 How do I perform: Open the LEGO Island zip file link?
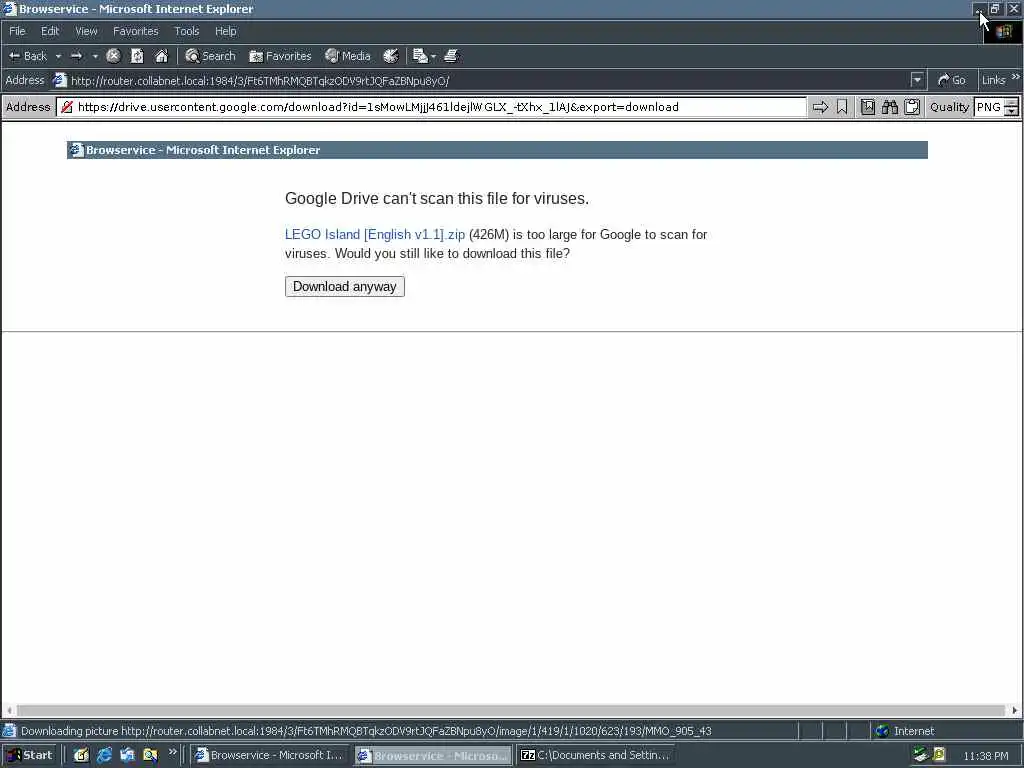[x=375, y=234]
